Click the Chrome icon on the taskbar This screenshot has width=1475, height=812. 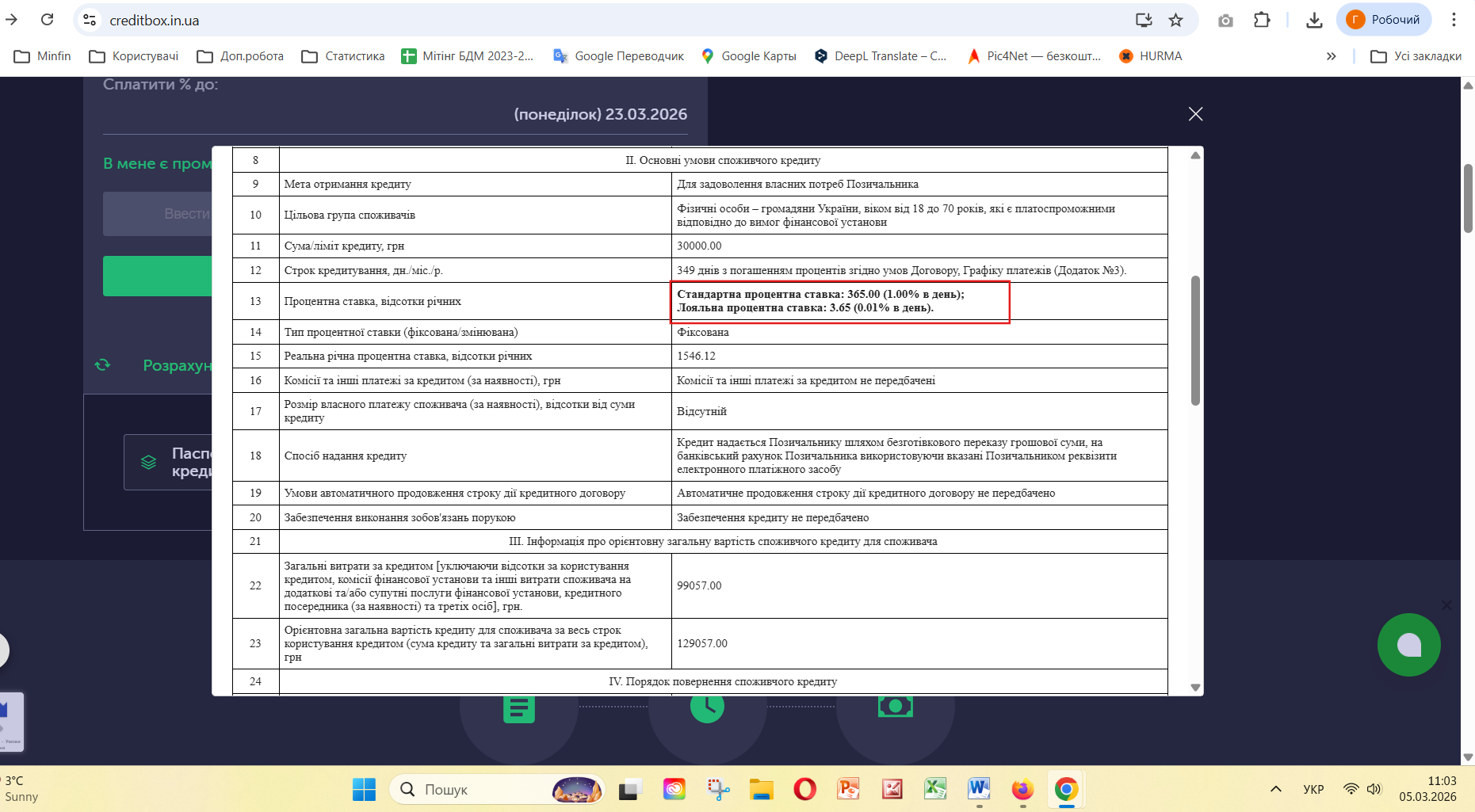(x=1066, y=789)
